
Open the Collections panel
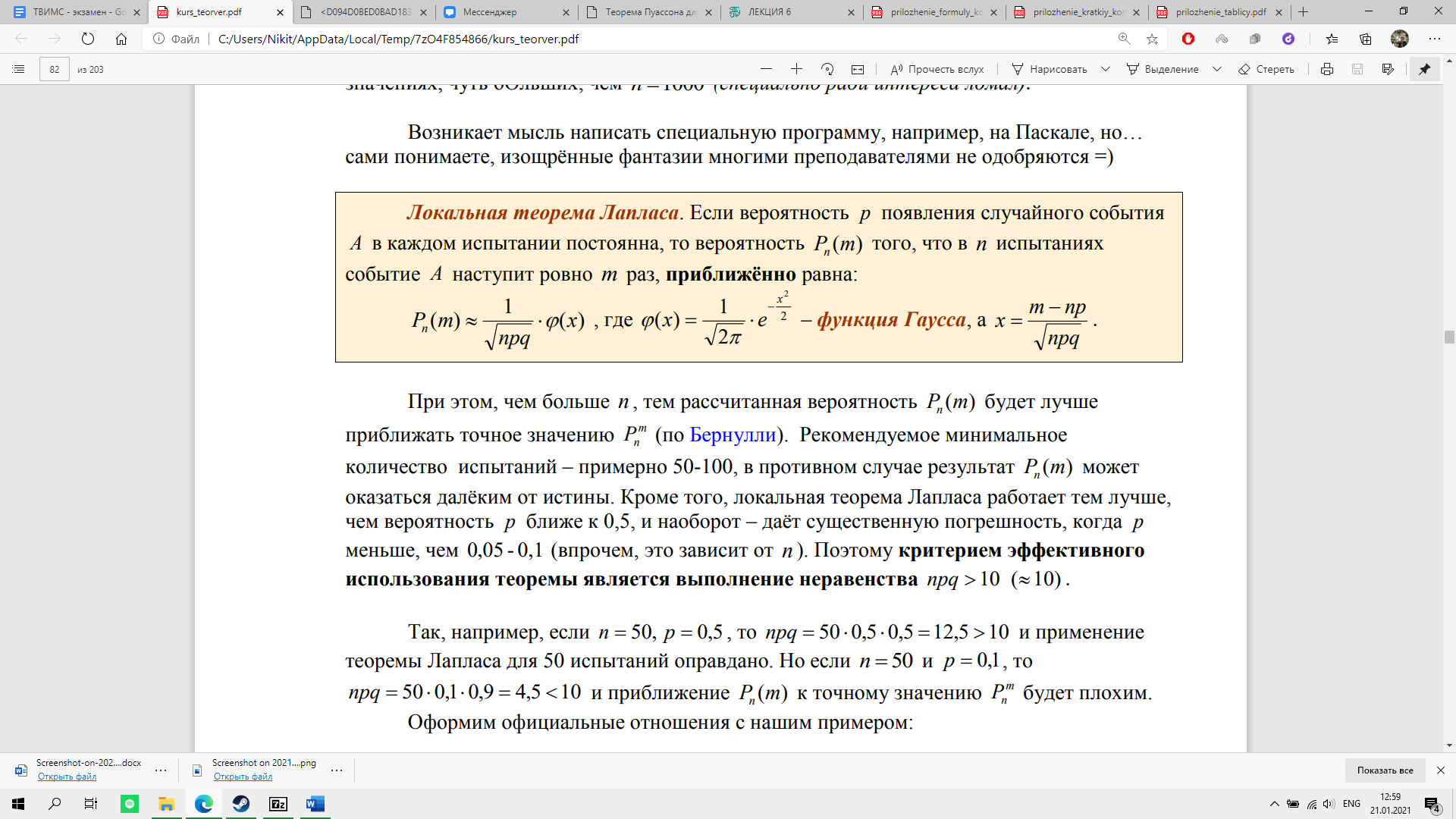[1366, 39]
